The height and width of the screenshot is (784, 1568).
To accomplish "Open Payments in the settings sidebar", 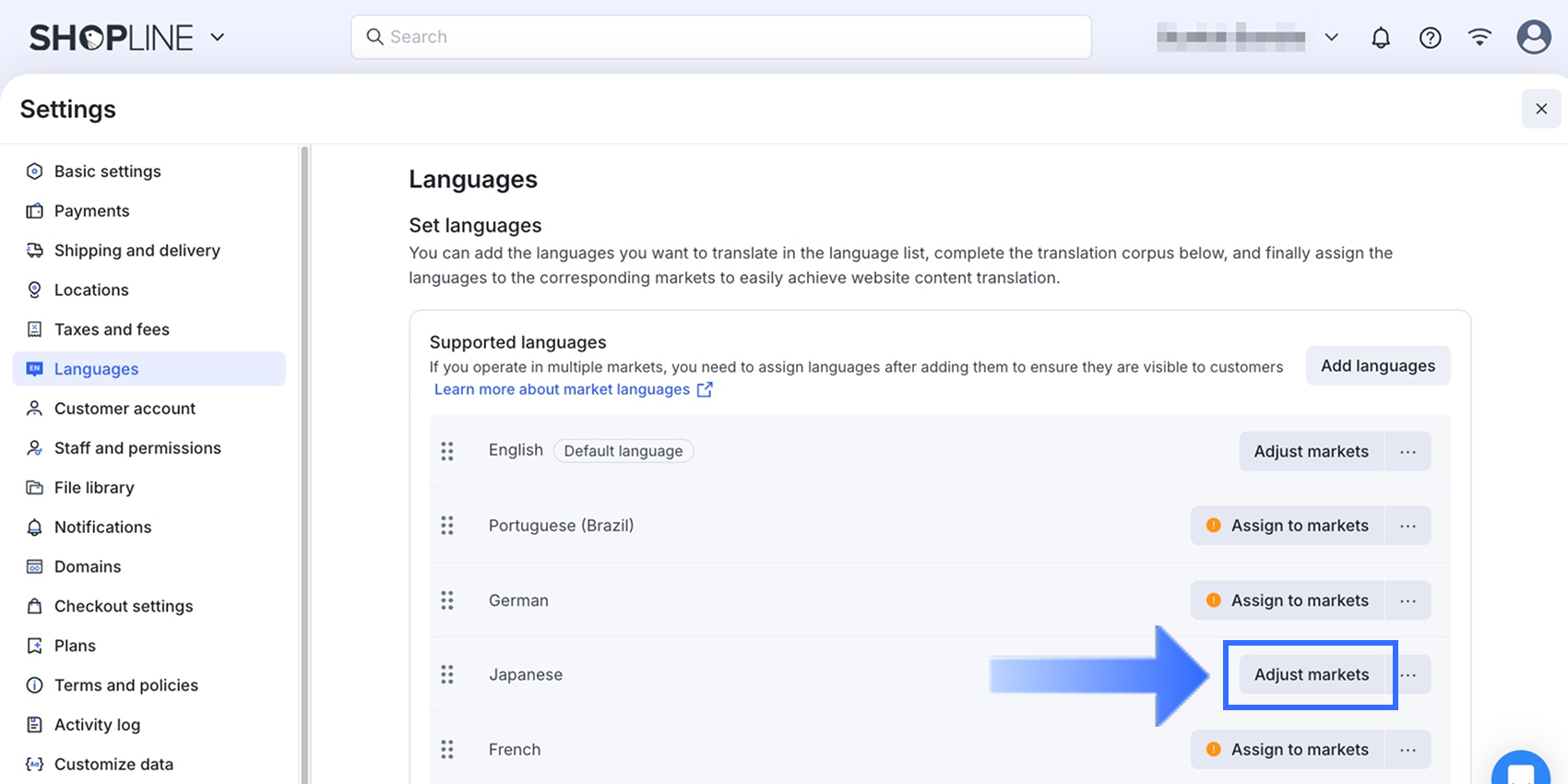I will click(x=91, y=211).
